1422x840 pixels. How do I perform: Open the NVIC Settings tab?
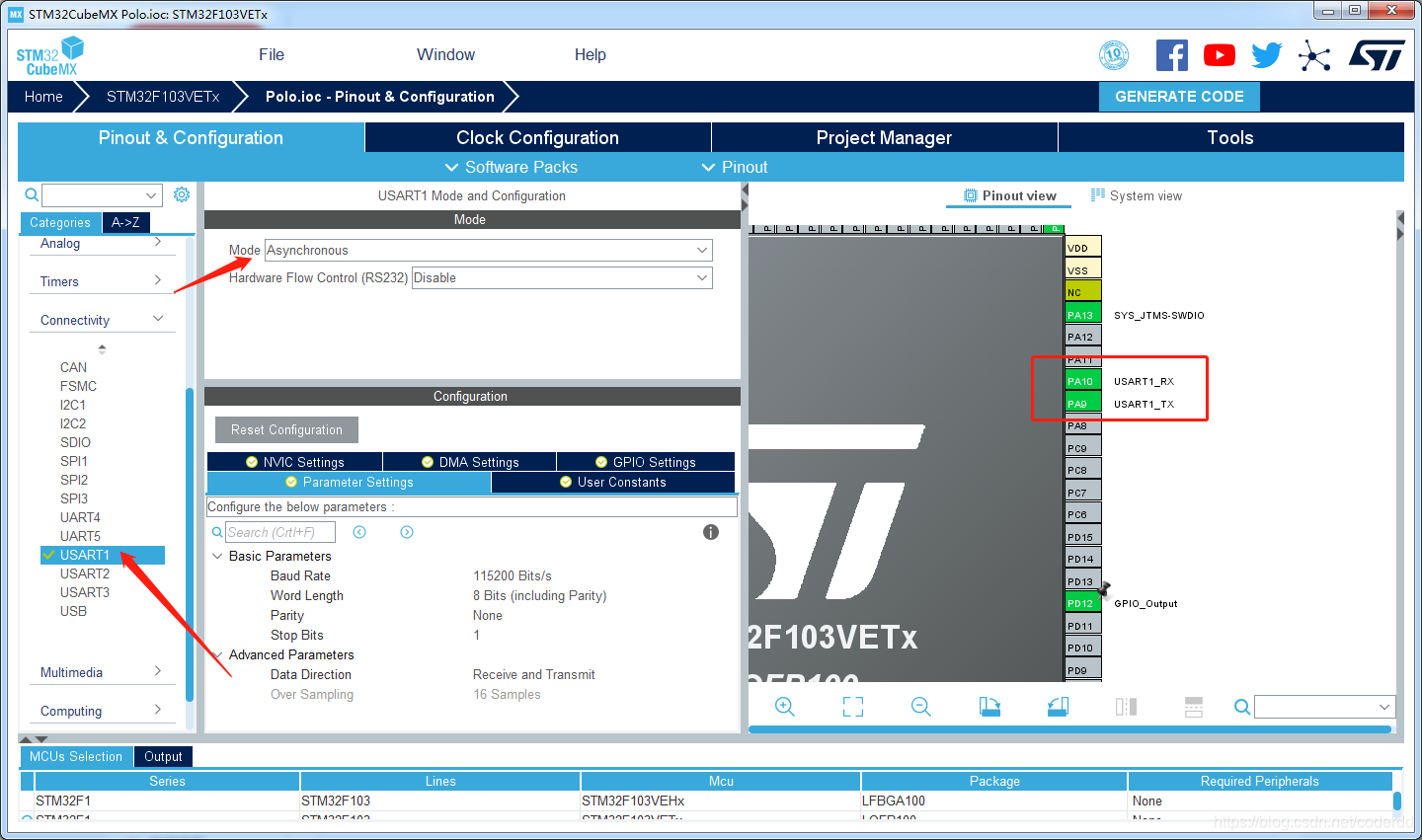[294, 462]
